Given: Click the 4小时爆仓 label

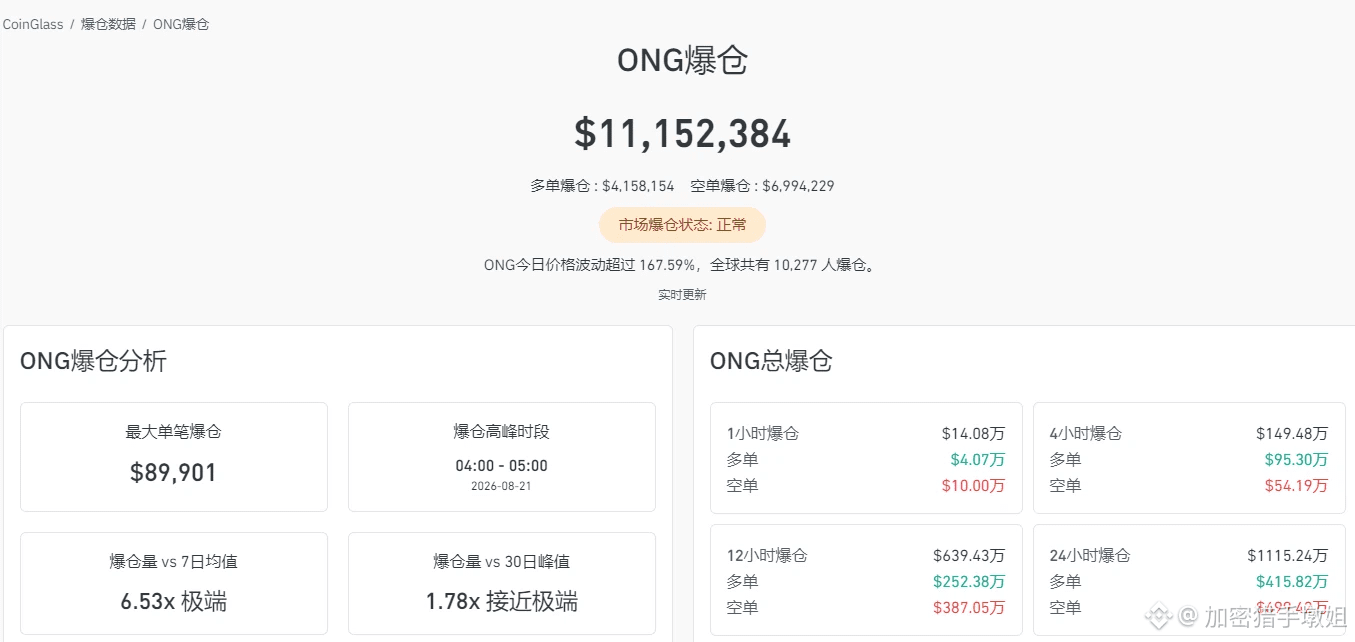Looking at the screenshot, I should (x=1086, y=434).
